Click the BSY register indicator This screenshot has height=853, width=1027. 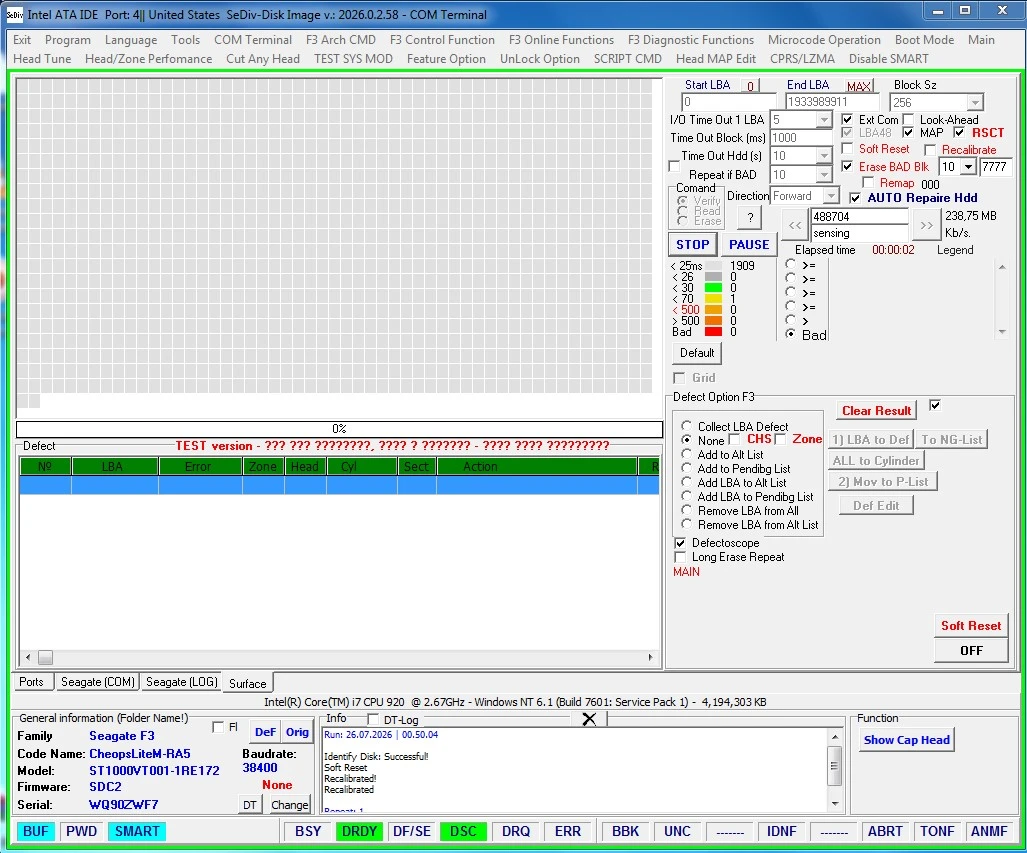click(x=308, y=831)
